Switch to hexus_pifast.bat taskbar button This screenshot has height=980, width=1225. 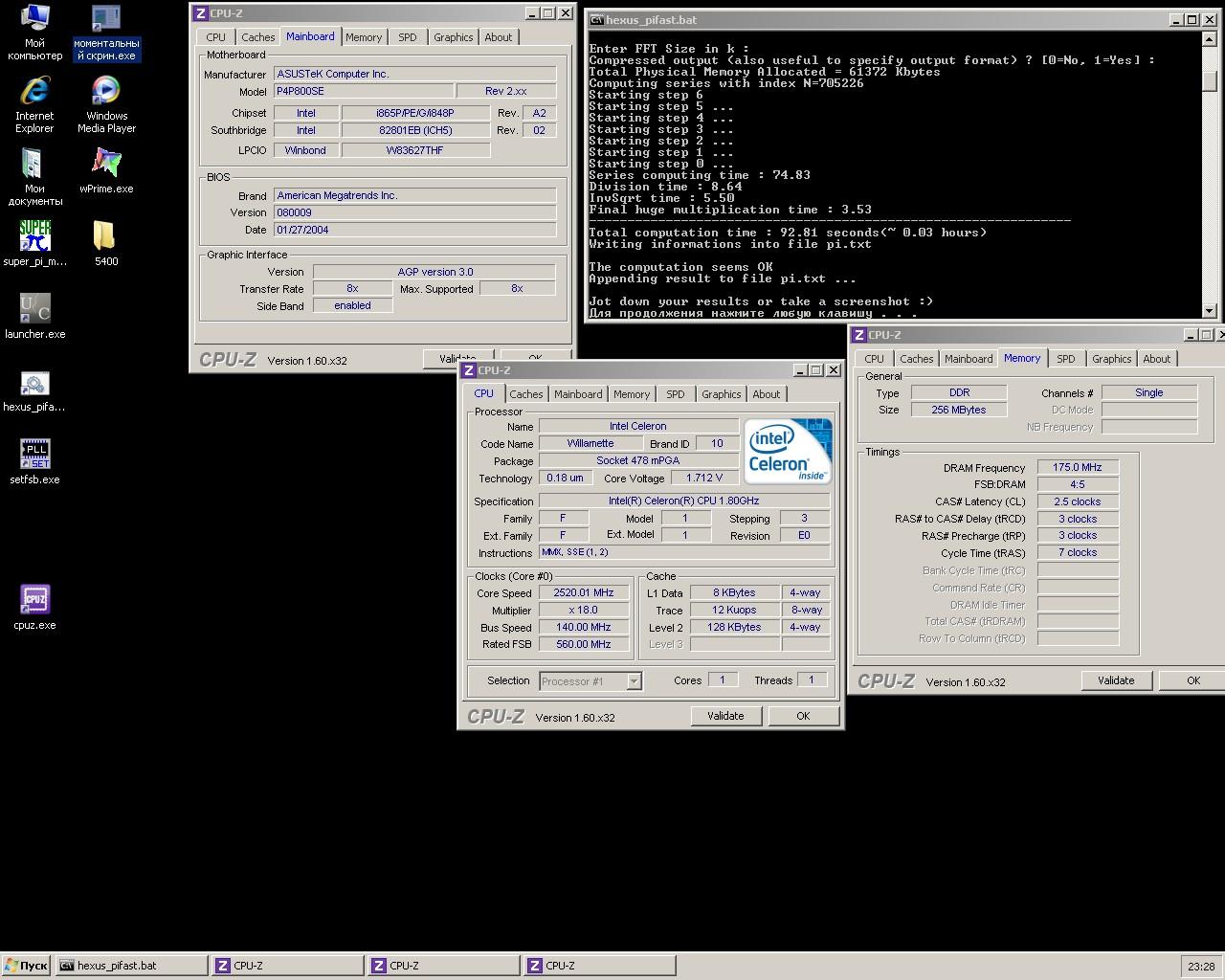[x=131, y=966]
